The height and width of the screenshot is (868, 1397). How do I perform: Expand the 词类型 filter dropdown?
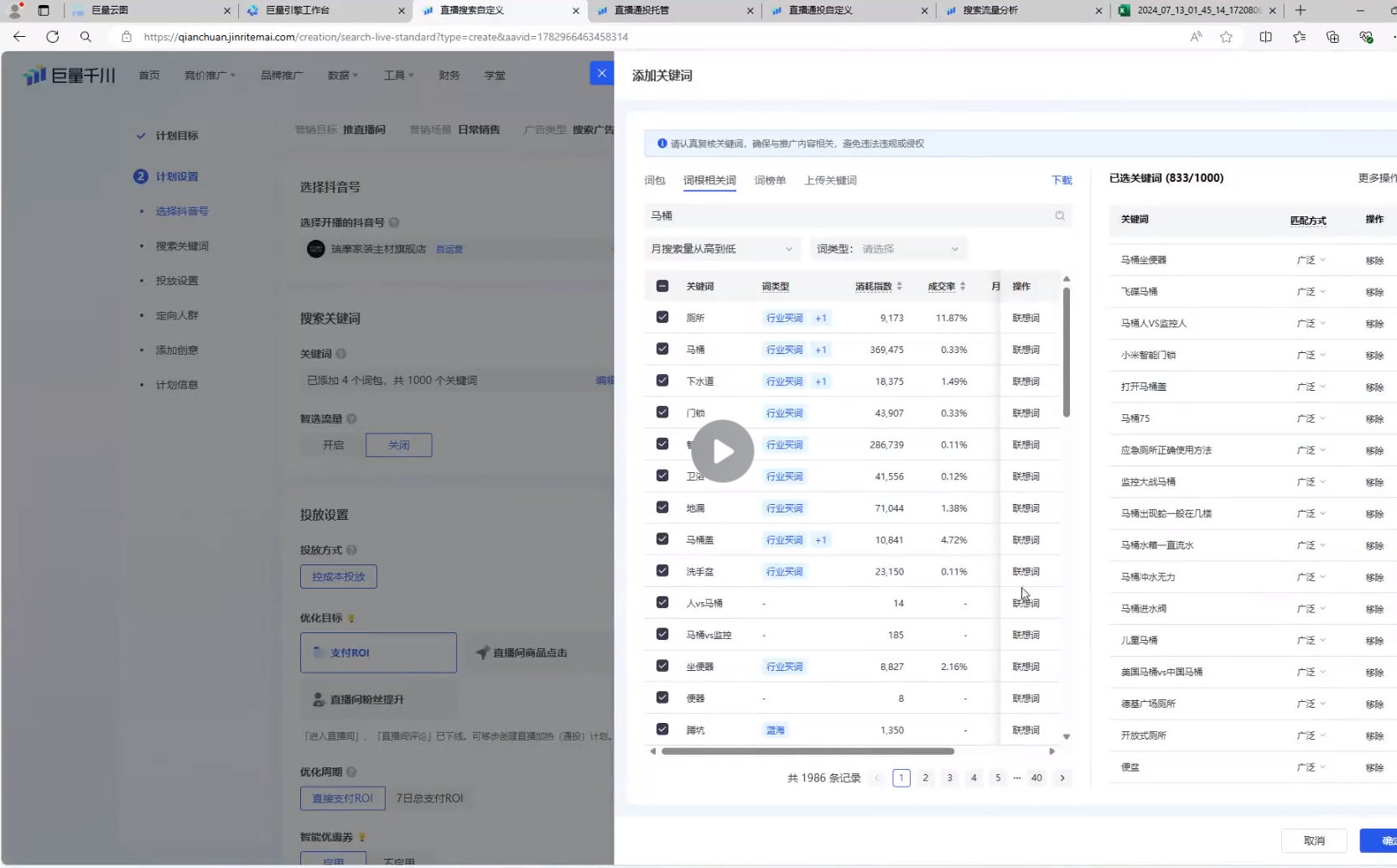[x=910, y=249]
